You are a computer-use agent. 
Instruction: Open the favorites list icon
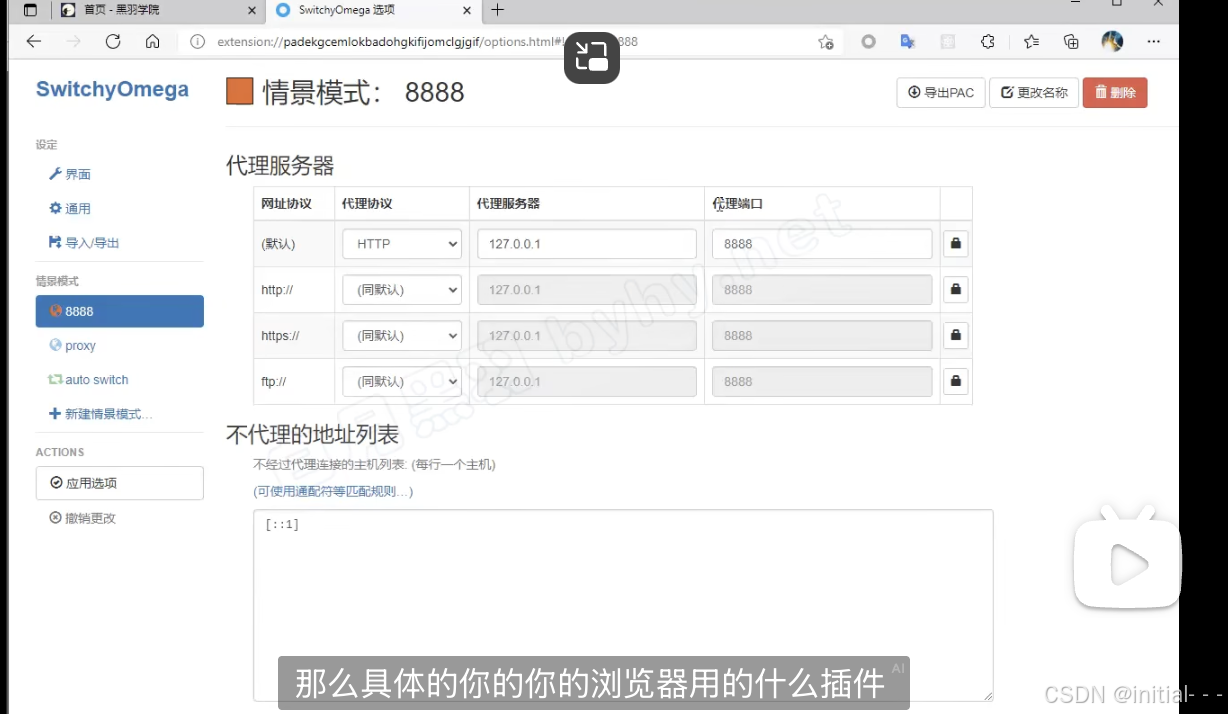(x=1031, y=42)
